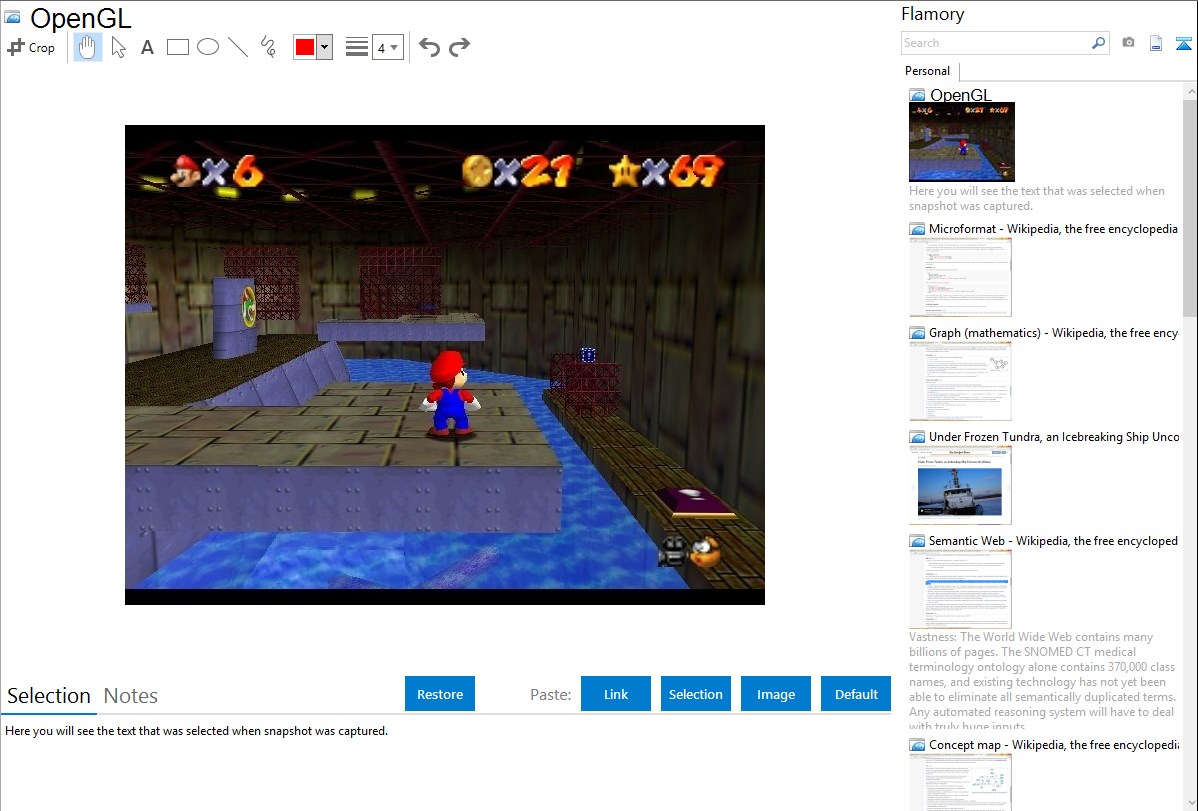Pick the ellipse shape tool
1198x811 pixels.
[208, 47]
